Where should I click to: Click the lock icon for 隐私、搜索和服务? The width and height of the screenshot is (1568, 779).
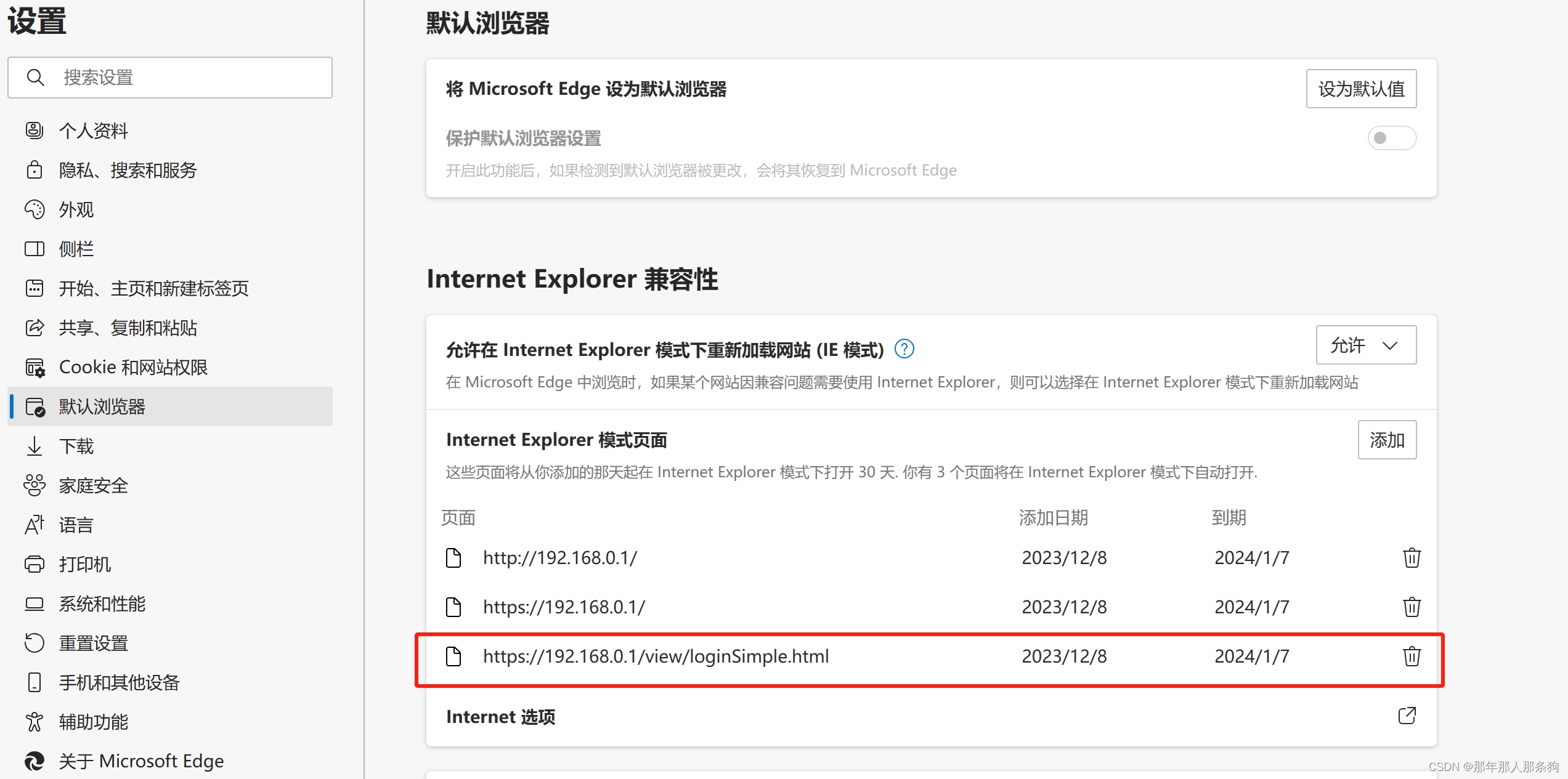(x=35, y=170)
